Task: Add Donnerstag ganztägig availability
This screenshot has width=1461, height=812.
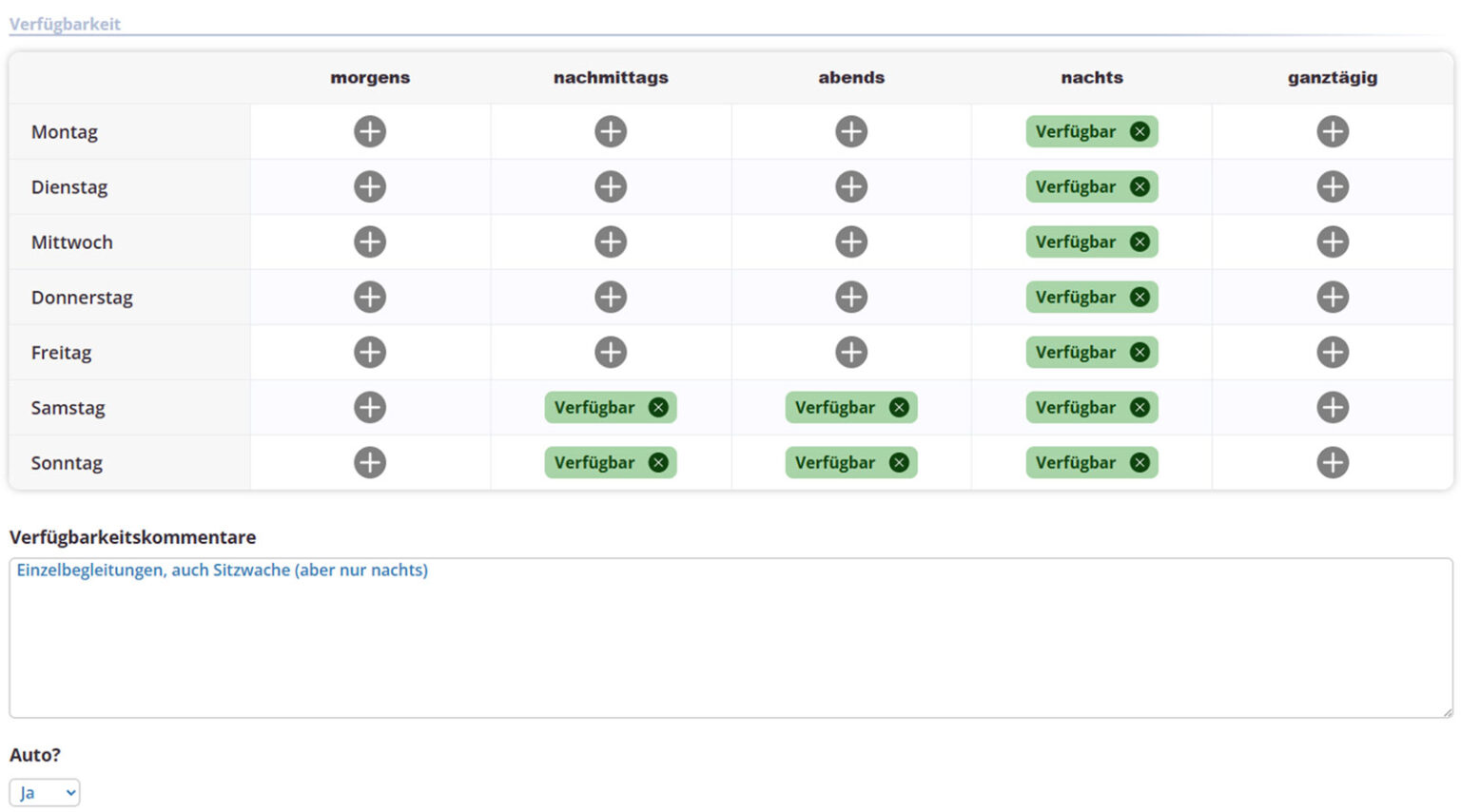Action: (1333, 297)
